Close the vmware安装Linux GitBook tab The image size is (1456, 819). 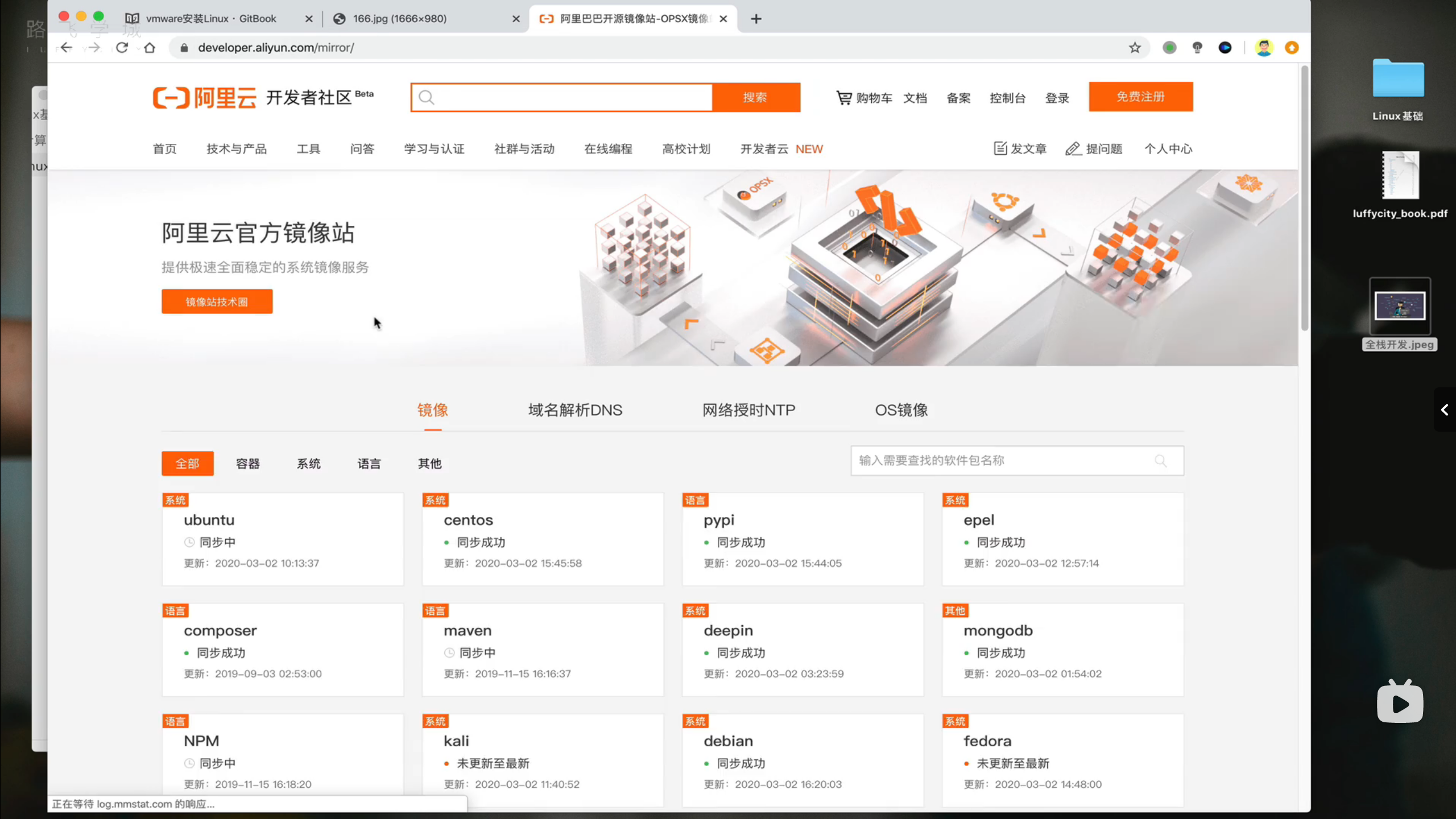pyautogui.click(x=309, y=19)
